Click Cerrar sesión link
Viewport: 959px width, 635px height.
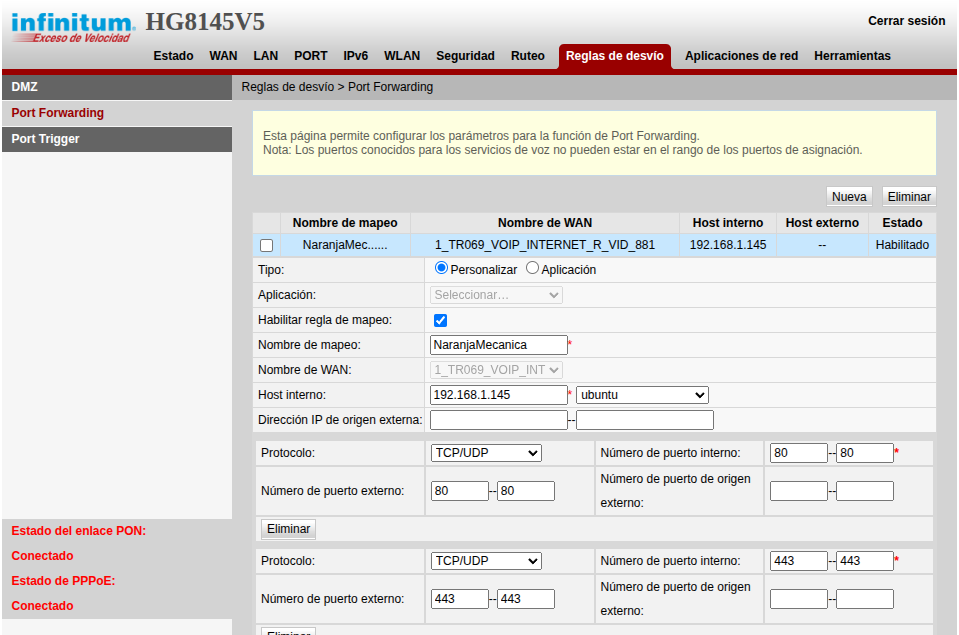pyautogui.click(x=906, y=21)
